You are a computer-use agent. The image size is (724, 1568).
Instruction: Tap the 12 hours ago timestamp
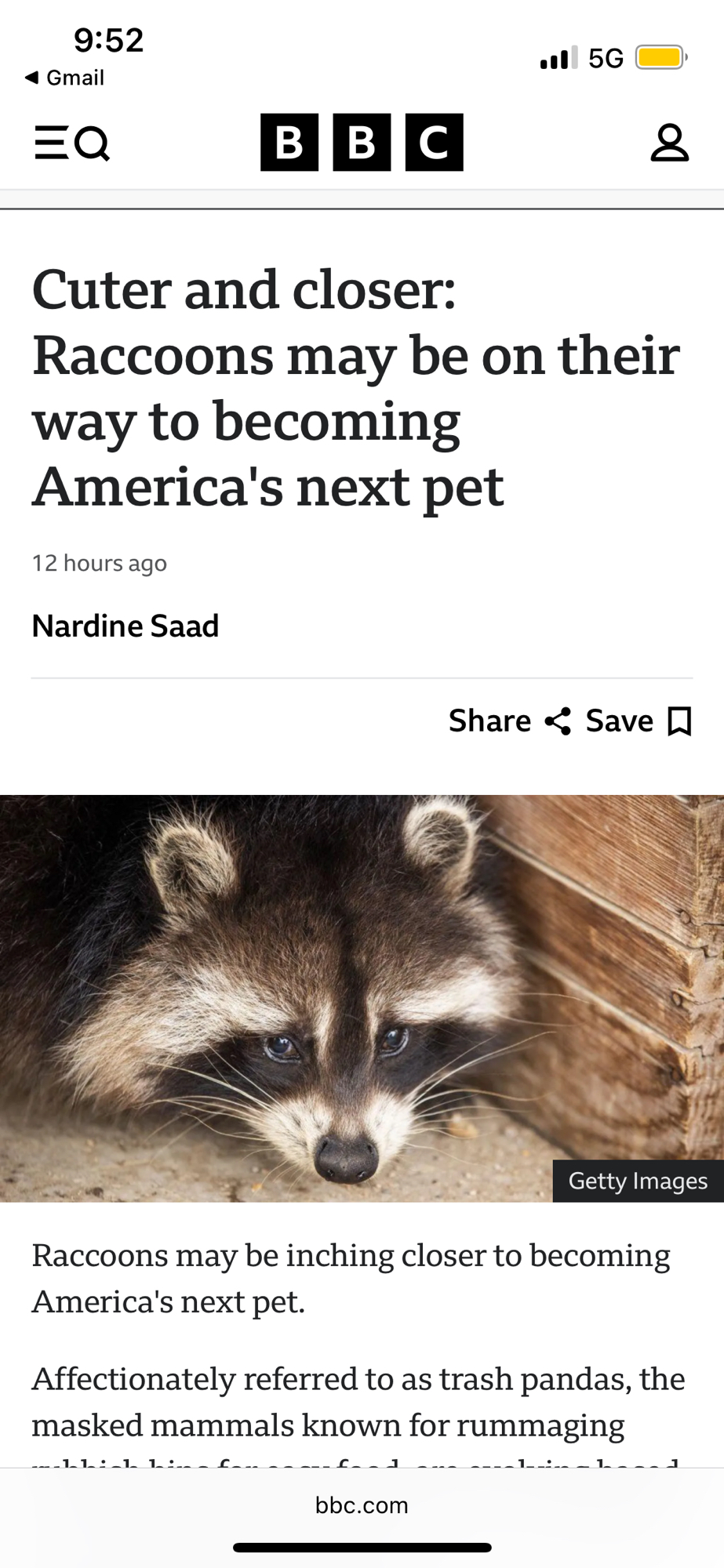[x=100, y=563]
